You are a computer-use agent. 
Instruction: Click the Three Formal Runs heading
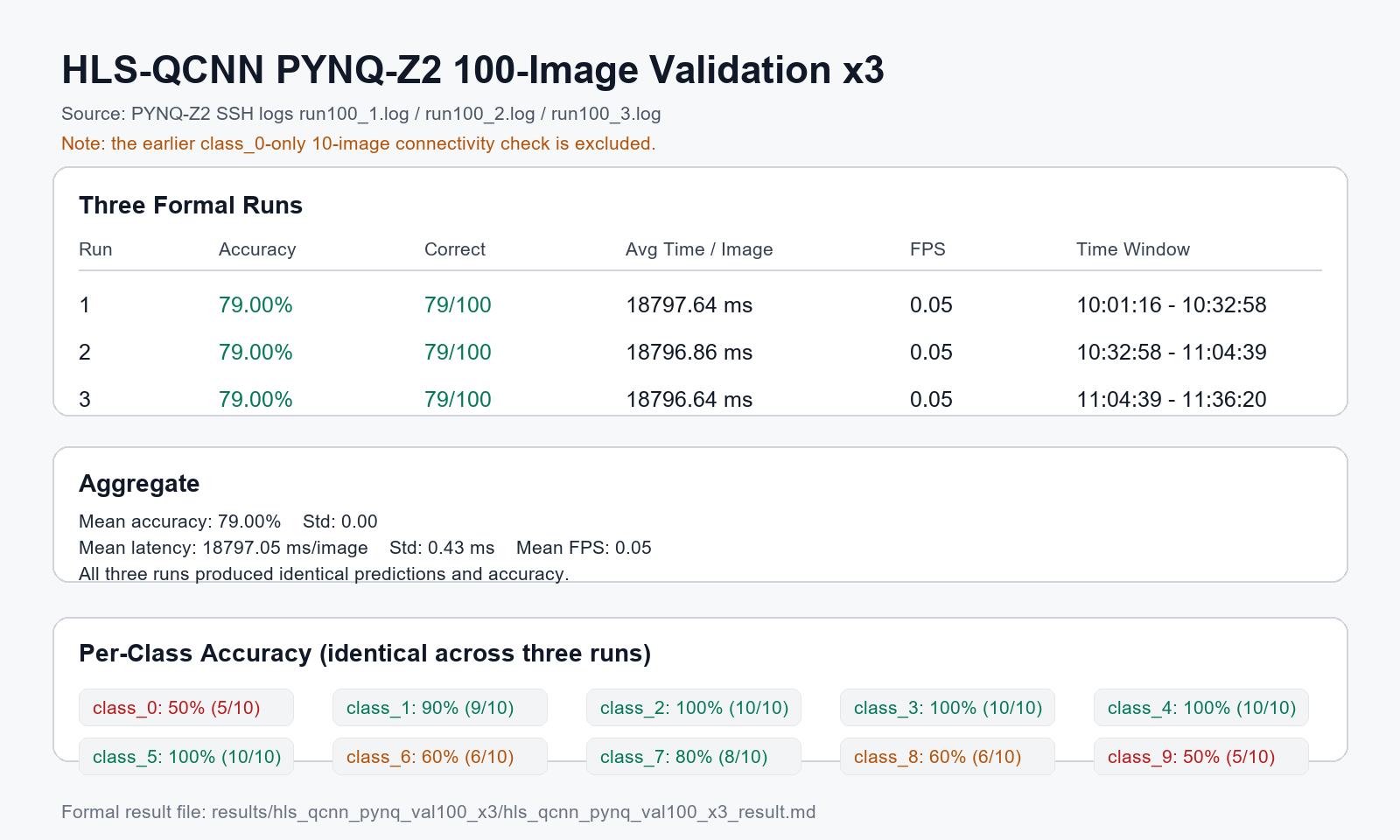(191, 206)
